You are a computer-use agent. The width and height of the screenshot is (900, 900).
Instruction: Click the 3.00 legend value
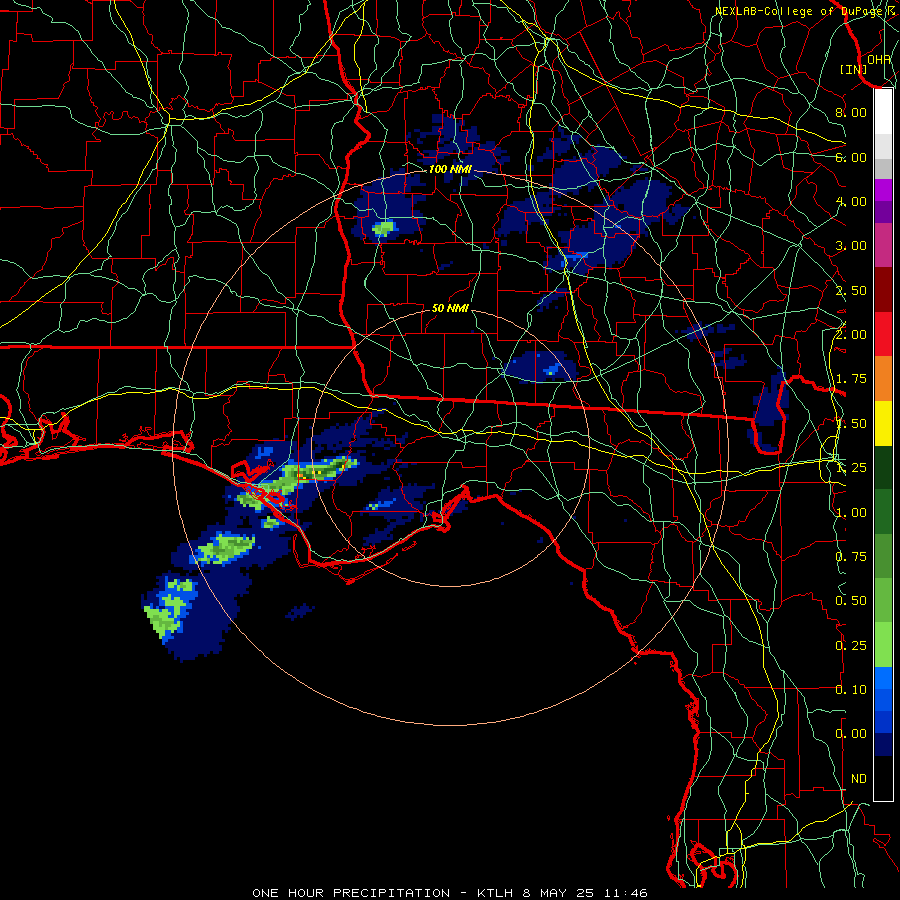point(851,246)
